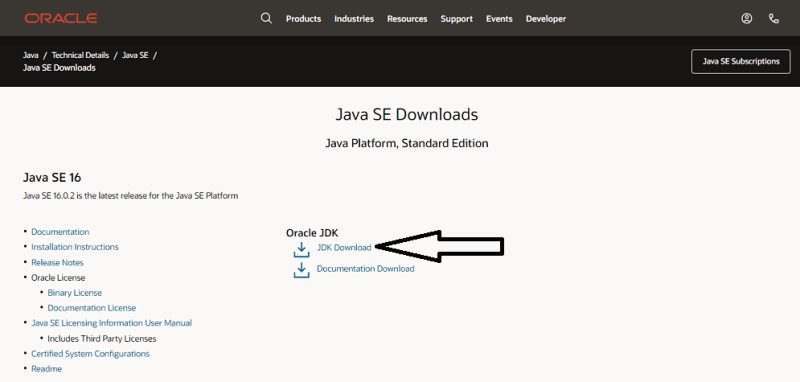Click 'Java SE Downloads' breadcrumb text
Viewport: 800px width, 382px height.
tap(59, 67)
